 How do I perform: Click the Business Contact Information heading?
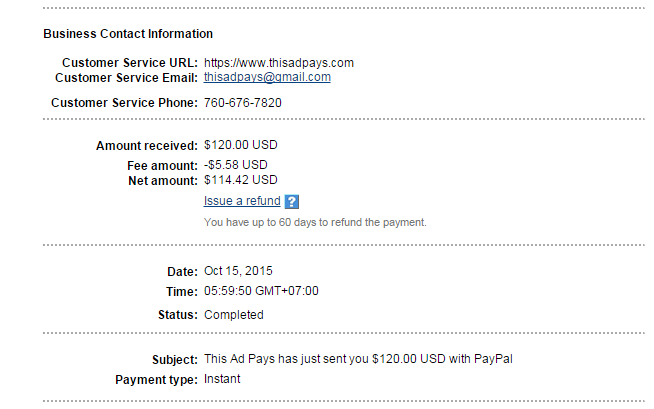tap(128, 34)
